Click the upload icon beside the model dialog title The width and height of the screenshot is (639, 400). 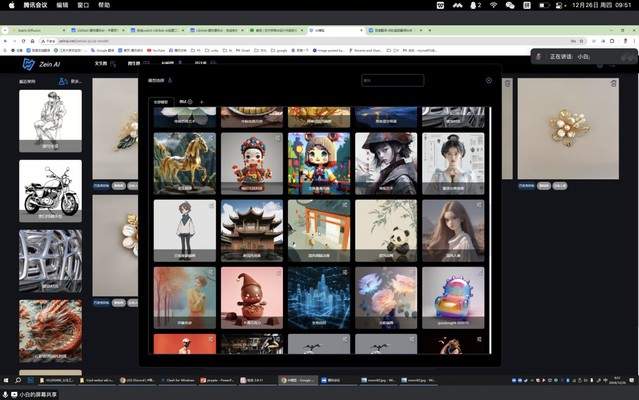click(x=169, y=80)
